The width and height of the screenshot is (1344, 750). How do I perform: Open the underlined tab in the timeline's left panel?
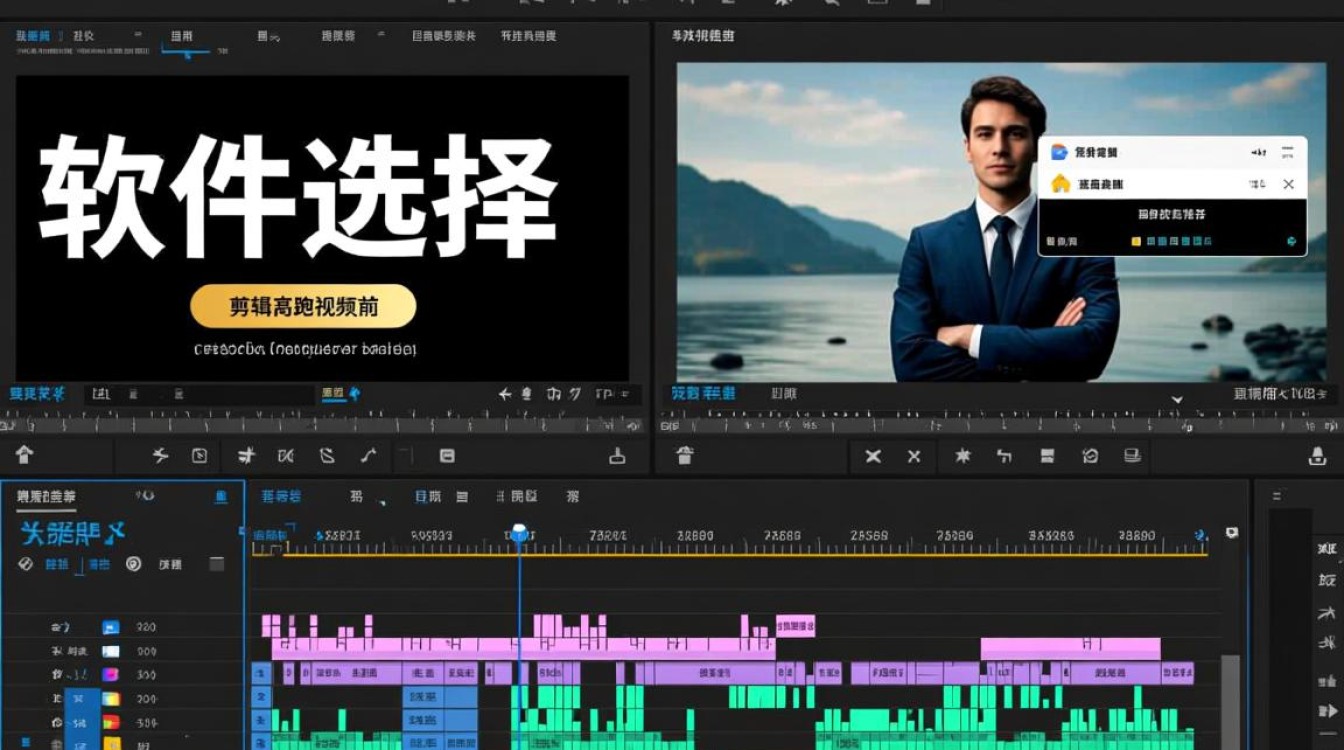click(47, 497)
